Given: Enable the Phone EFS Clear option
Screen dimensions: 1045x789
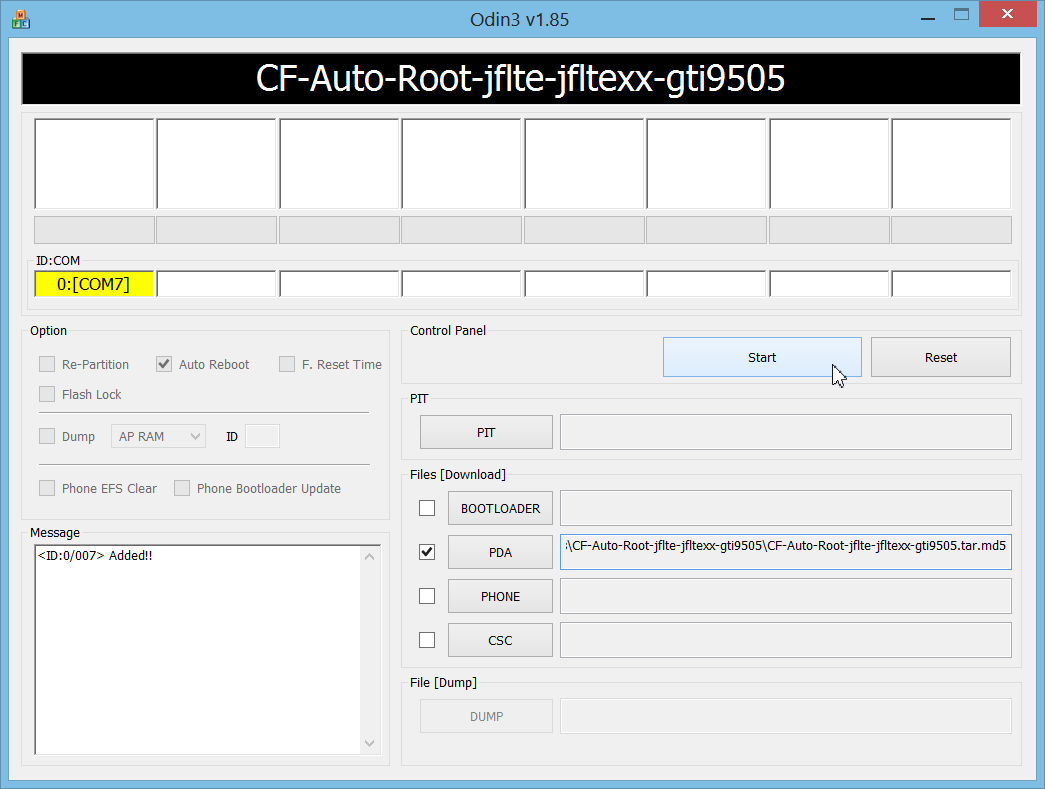Looking at the screenshot, I should [x=46, y=488].
